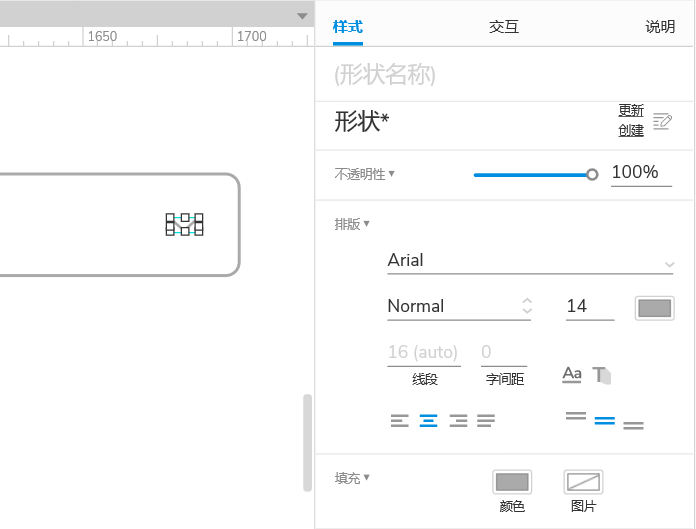Open the Normal font style selector
This screenshot has height=529, width=696.
pos(459,307)
